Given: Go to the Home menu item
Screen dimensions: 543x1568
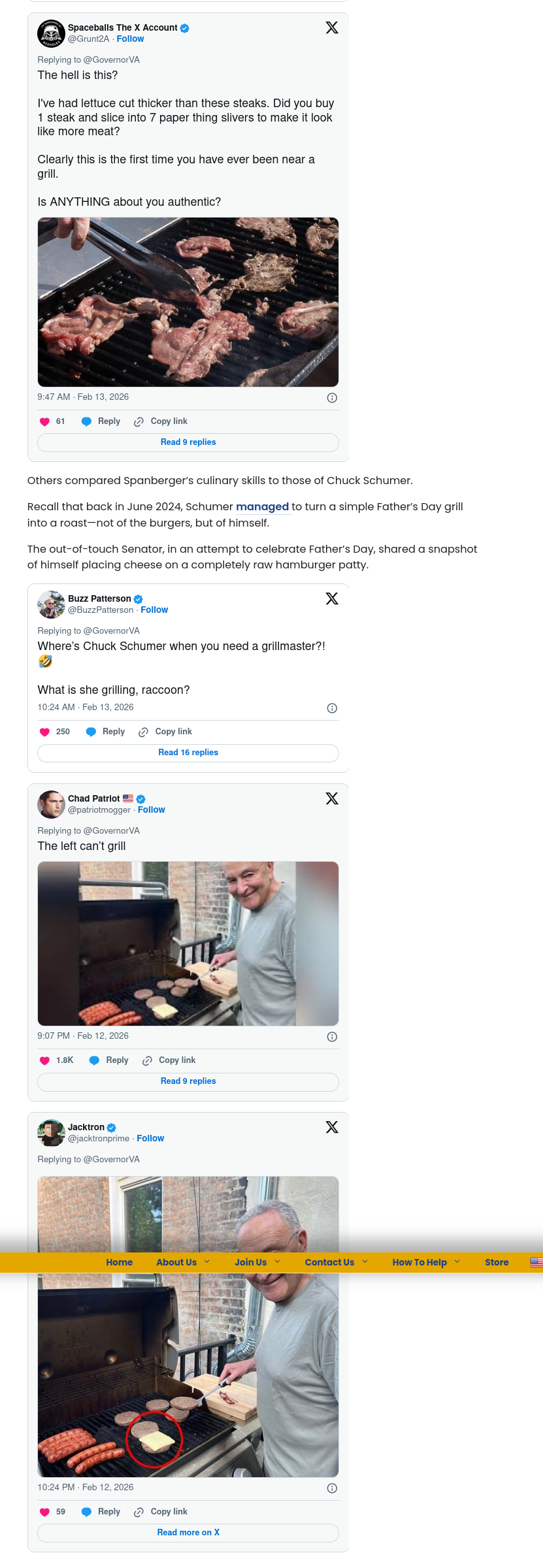Looking at the screenshot, I should point(120,1262).
